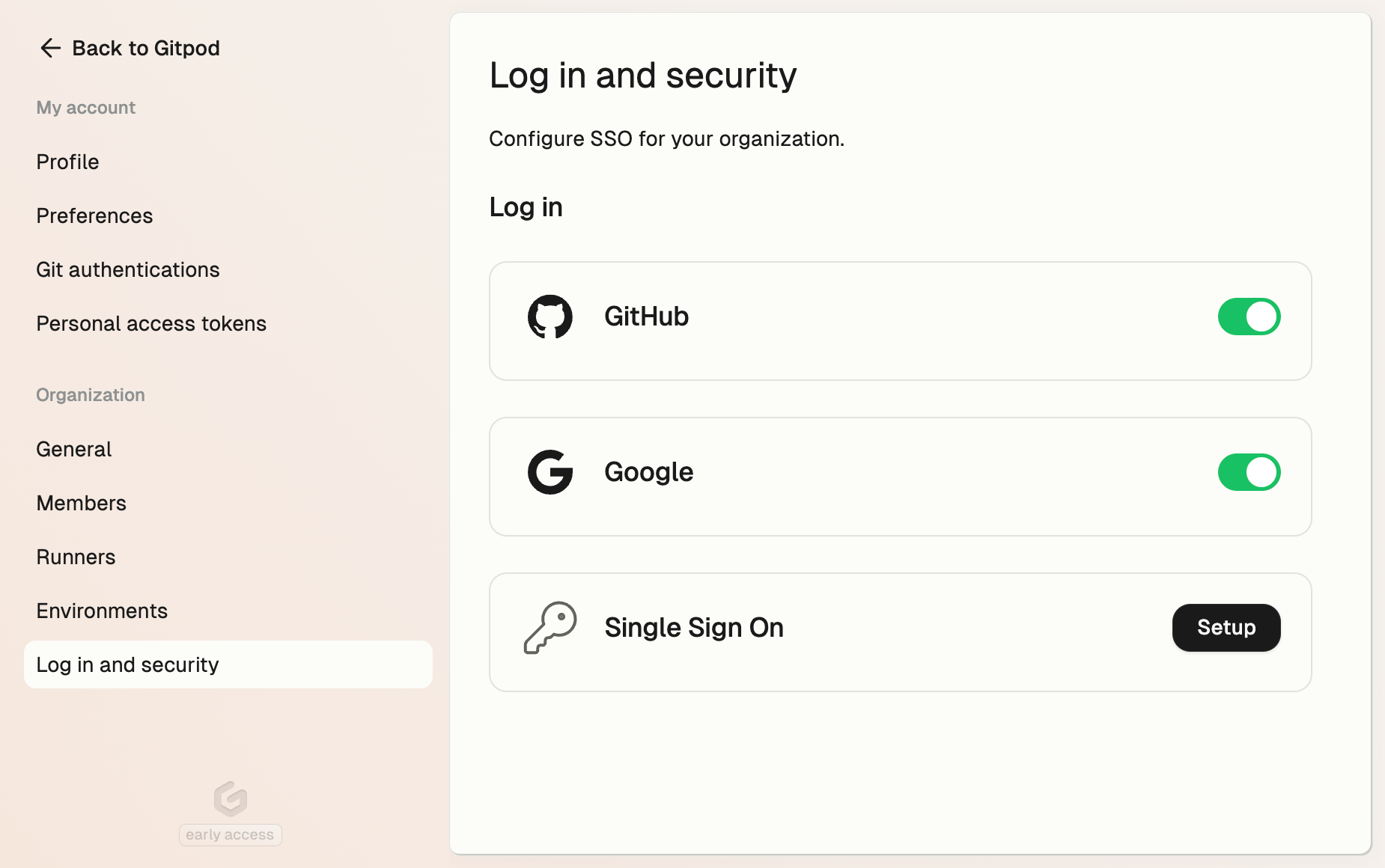This screenshot has width=1385, height=868.
Task: Click the early access badge
Action: click(231, 834)
